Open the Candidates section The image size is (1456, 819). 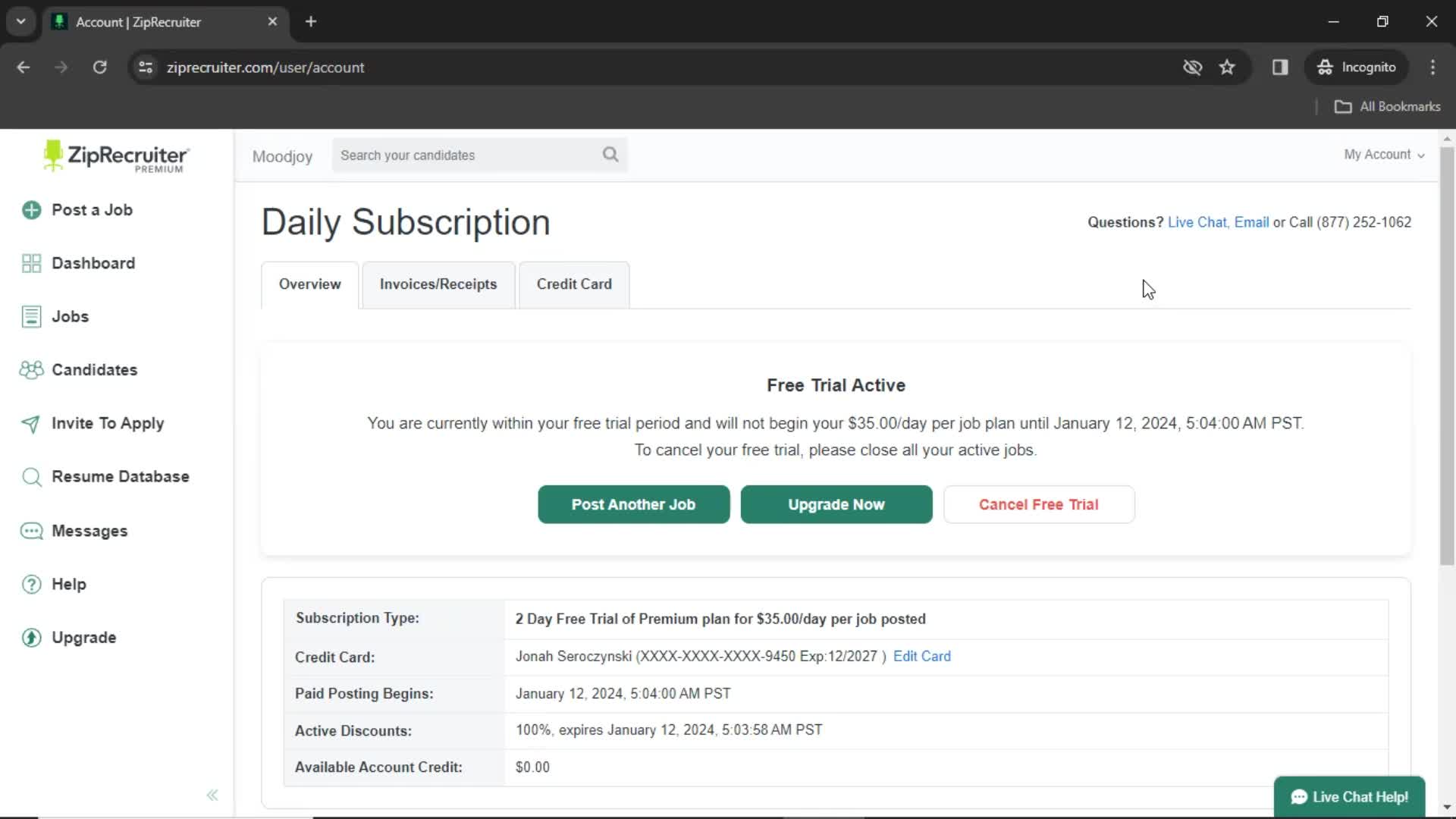95,370
